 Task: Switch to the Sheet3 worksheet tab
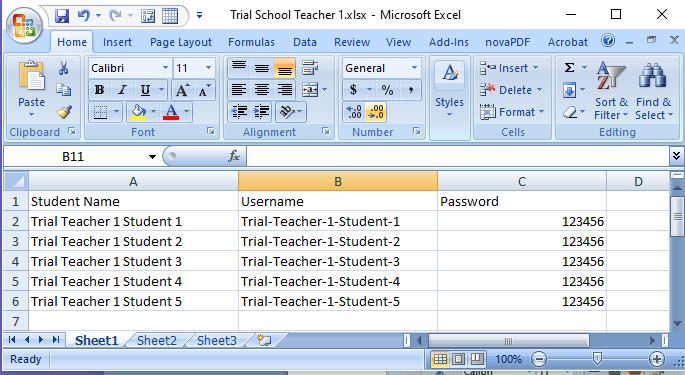[217, 340]
